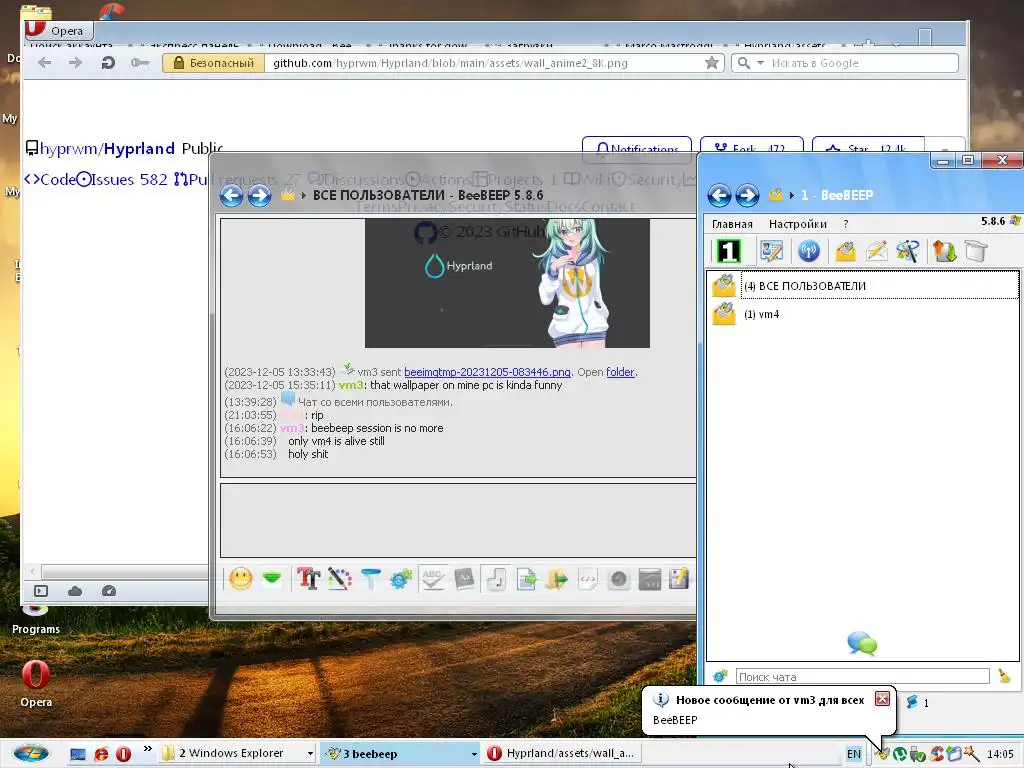This screenshot has width=1024, height=768.
Task: Open the beeimgtmp-20231205-083446.png link
Action: click(x=487, y=372)
